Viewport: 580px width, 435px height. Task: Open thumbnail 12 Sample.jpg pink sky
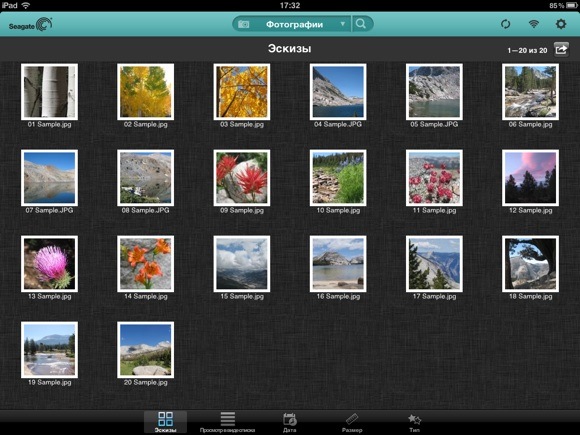tap(530, 178)
